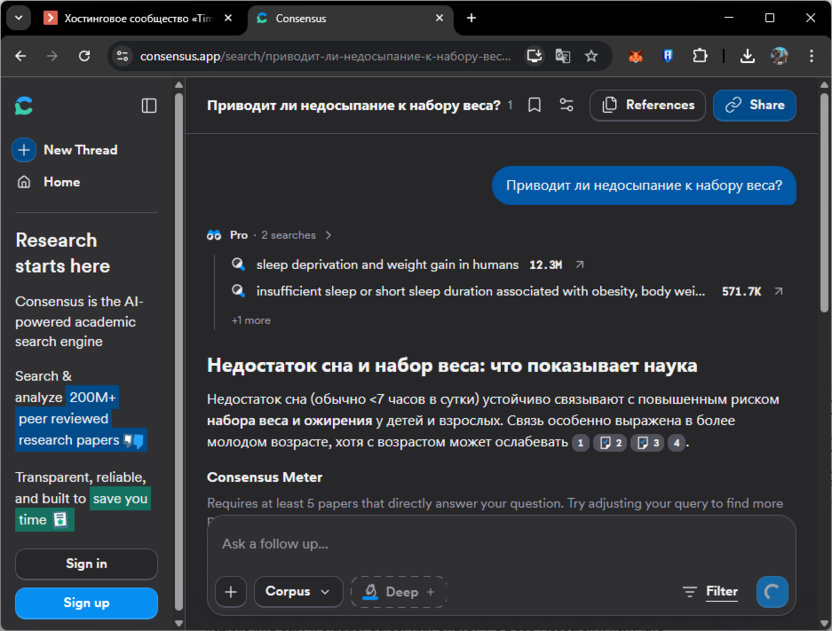Click the loading submit button

coord(772,592)
